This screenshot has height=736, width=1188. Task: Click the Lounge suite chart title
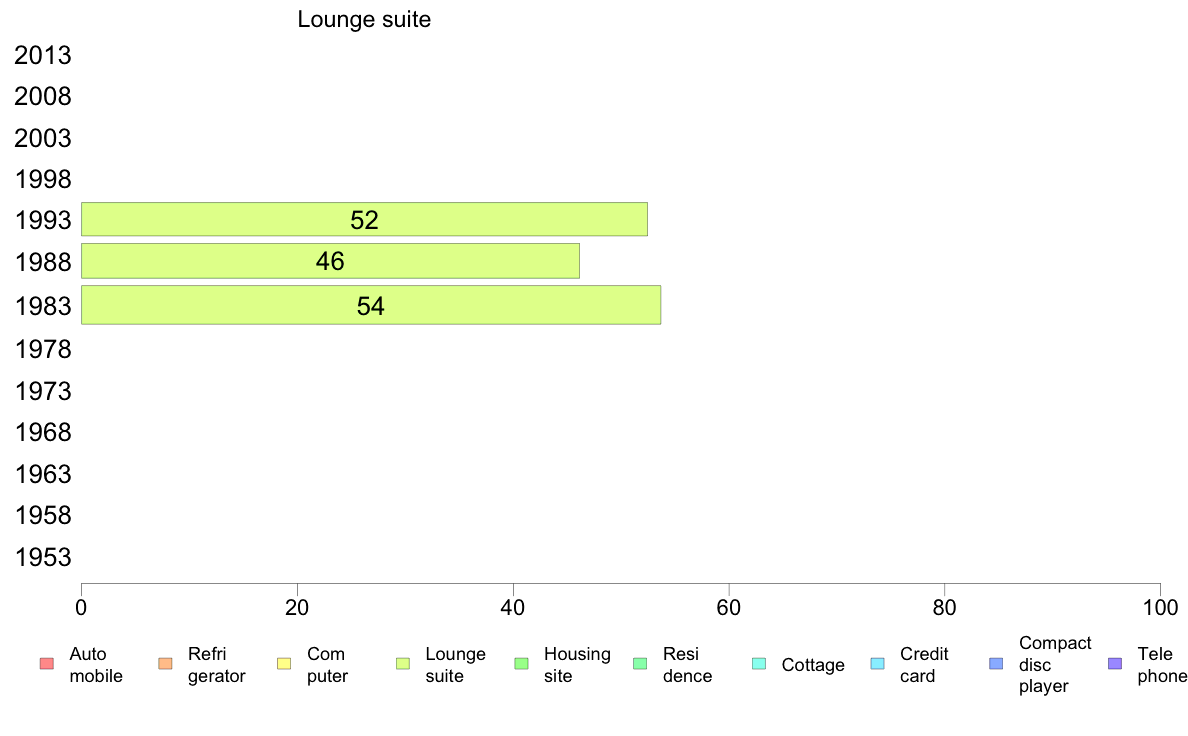(x=364, y=19)
